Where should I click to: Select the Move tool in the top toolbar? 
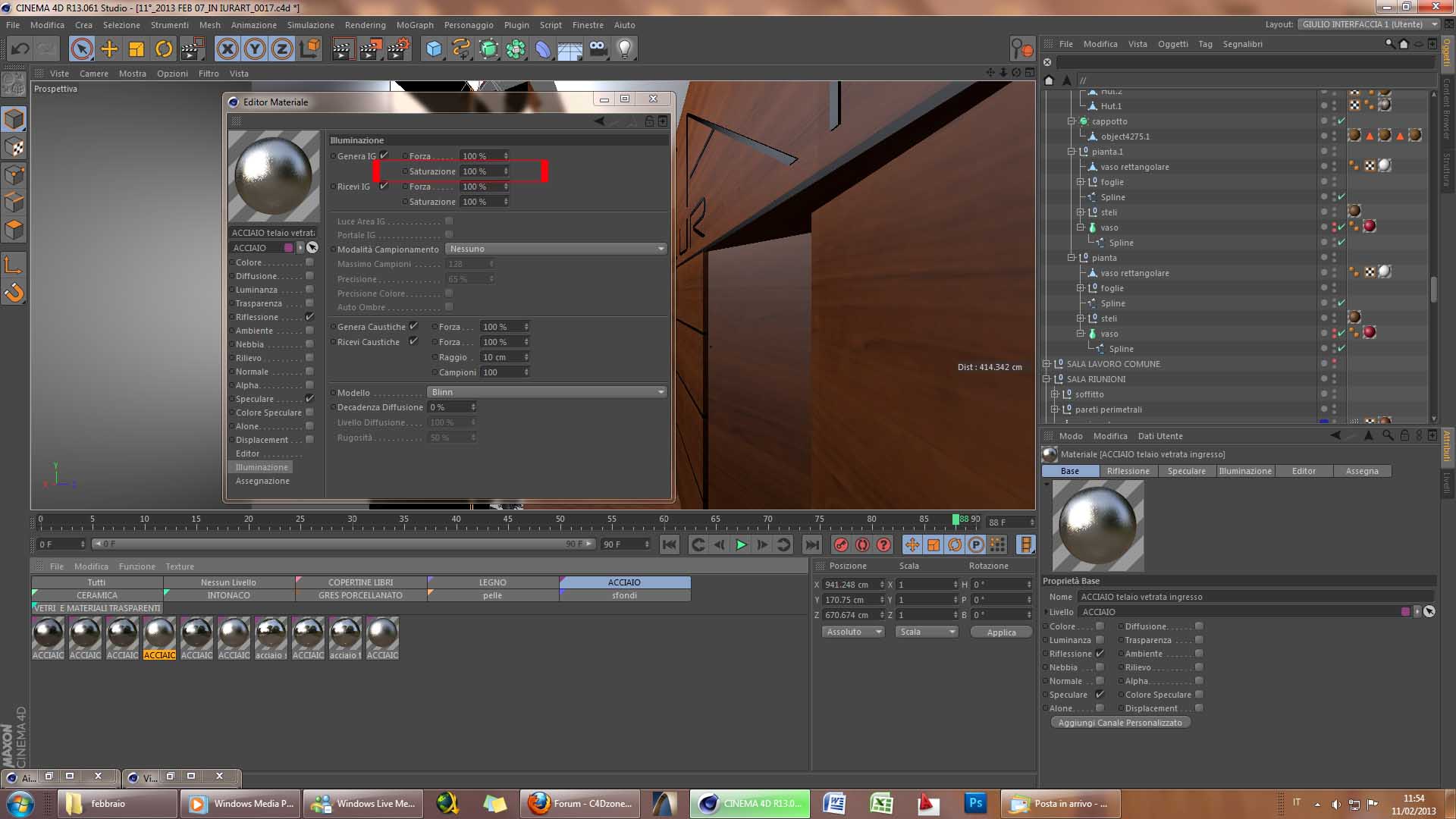109,49
